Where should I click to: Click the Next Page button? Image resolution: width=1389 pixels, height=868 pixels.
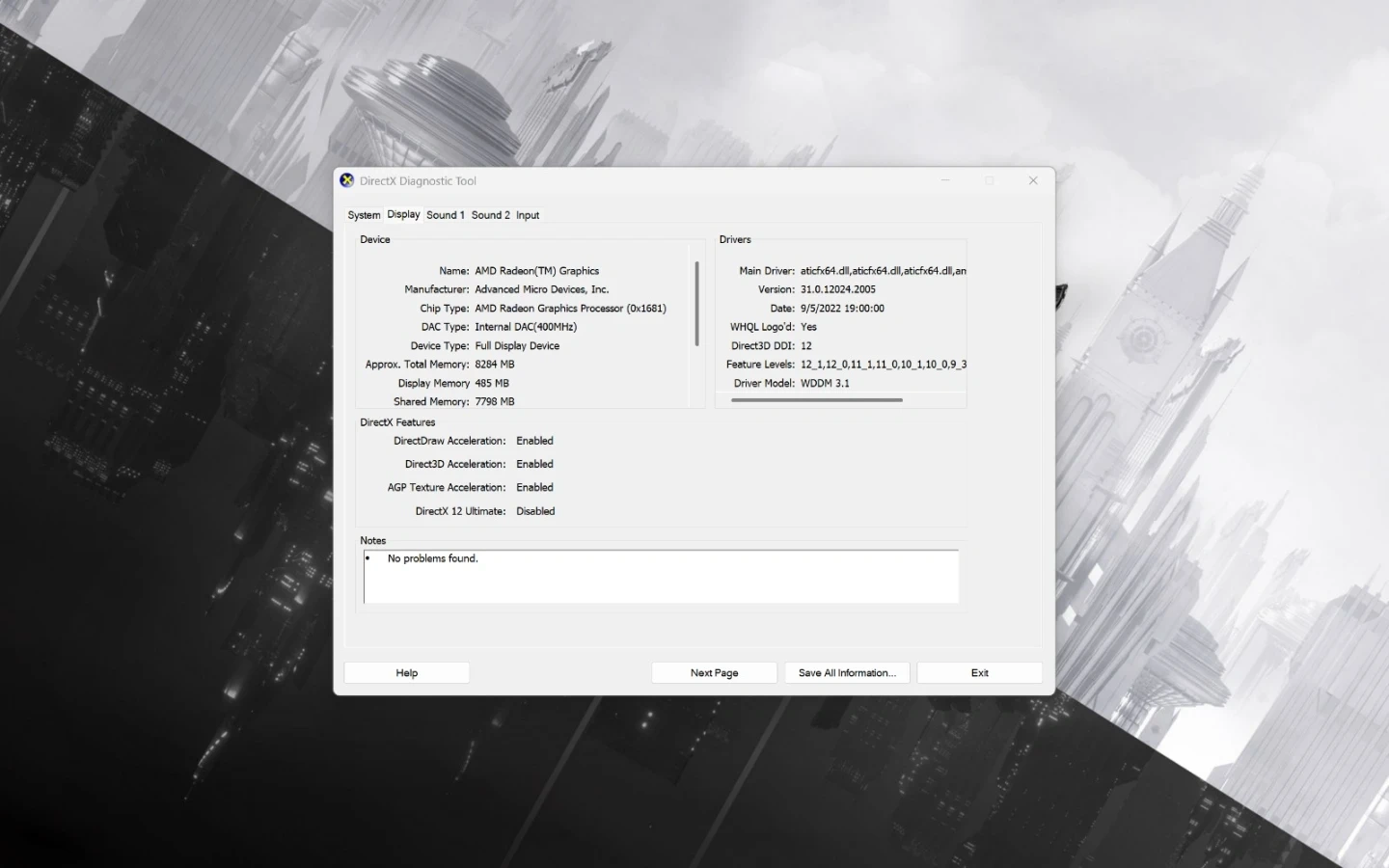pos(714,673)
